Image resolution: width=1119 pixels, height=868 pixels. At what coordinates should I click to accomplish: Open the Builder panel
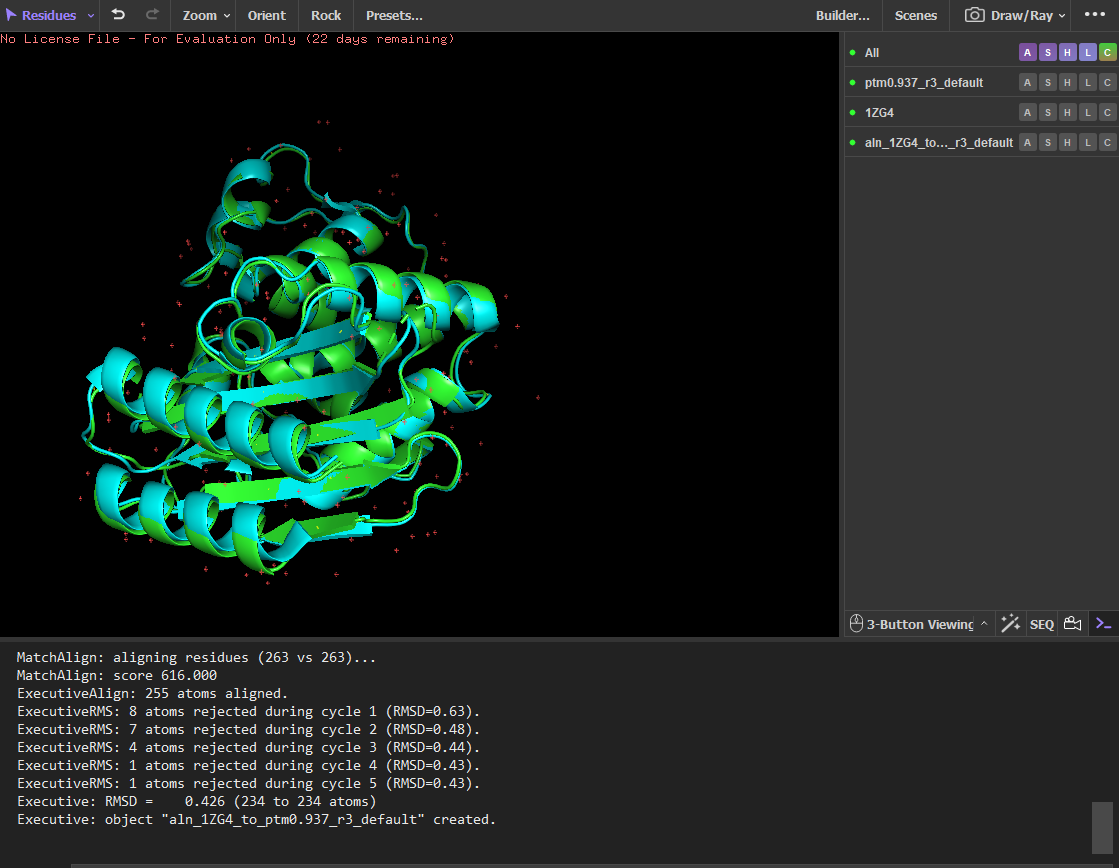click(842, 15)
